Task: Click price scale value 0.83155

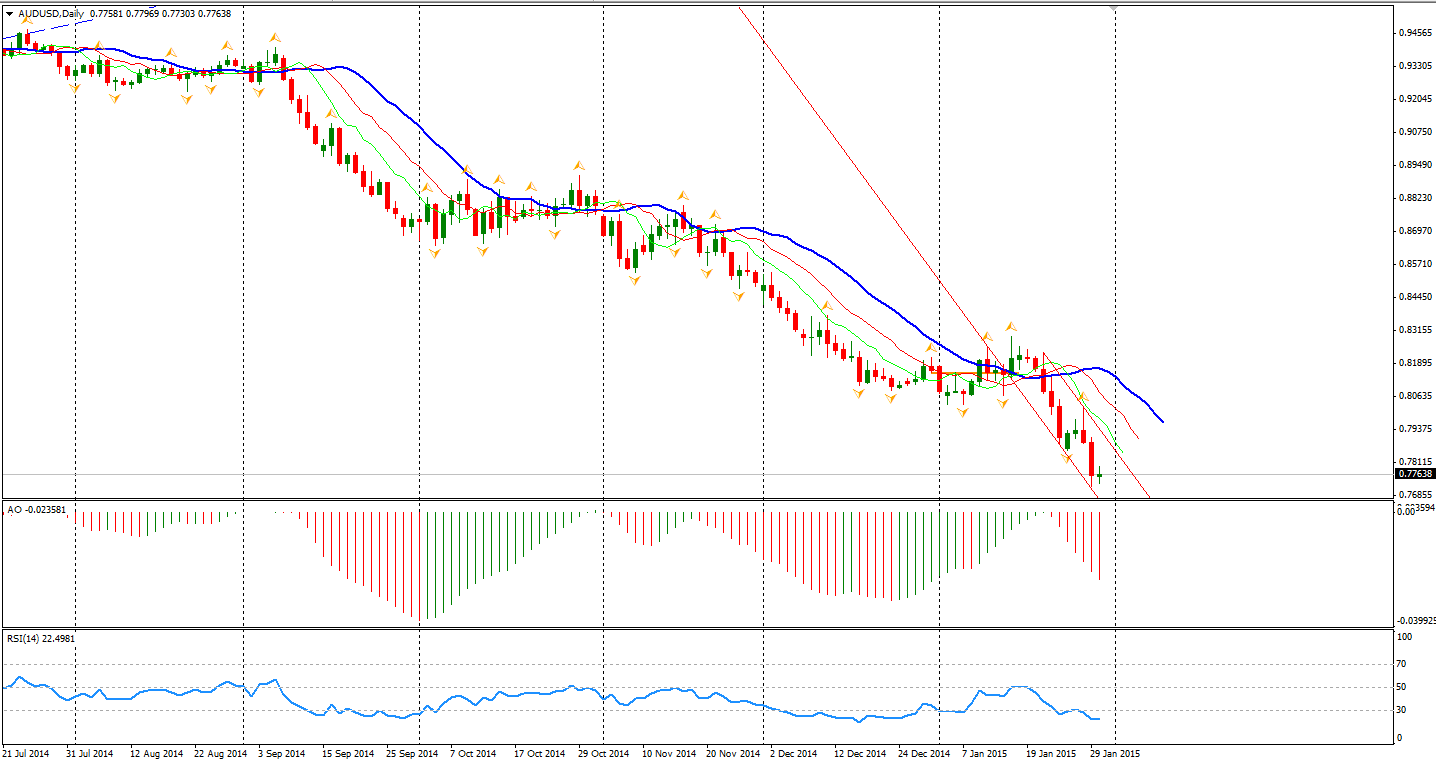Action: 1414,330
